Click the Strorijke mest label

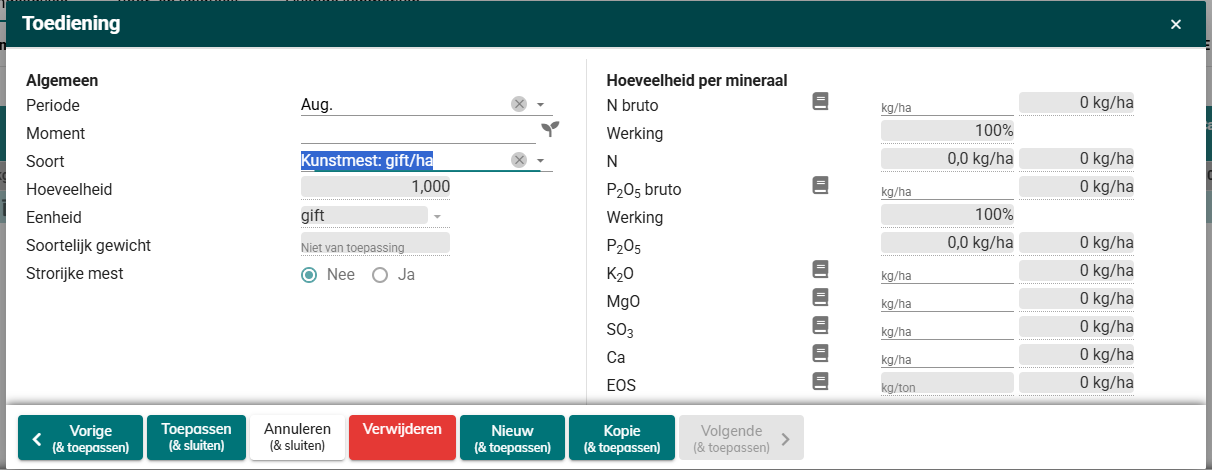click(x=75, y=273)
